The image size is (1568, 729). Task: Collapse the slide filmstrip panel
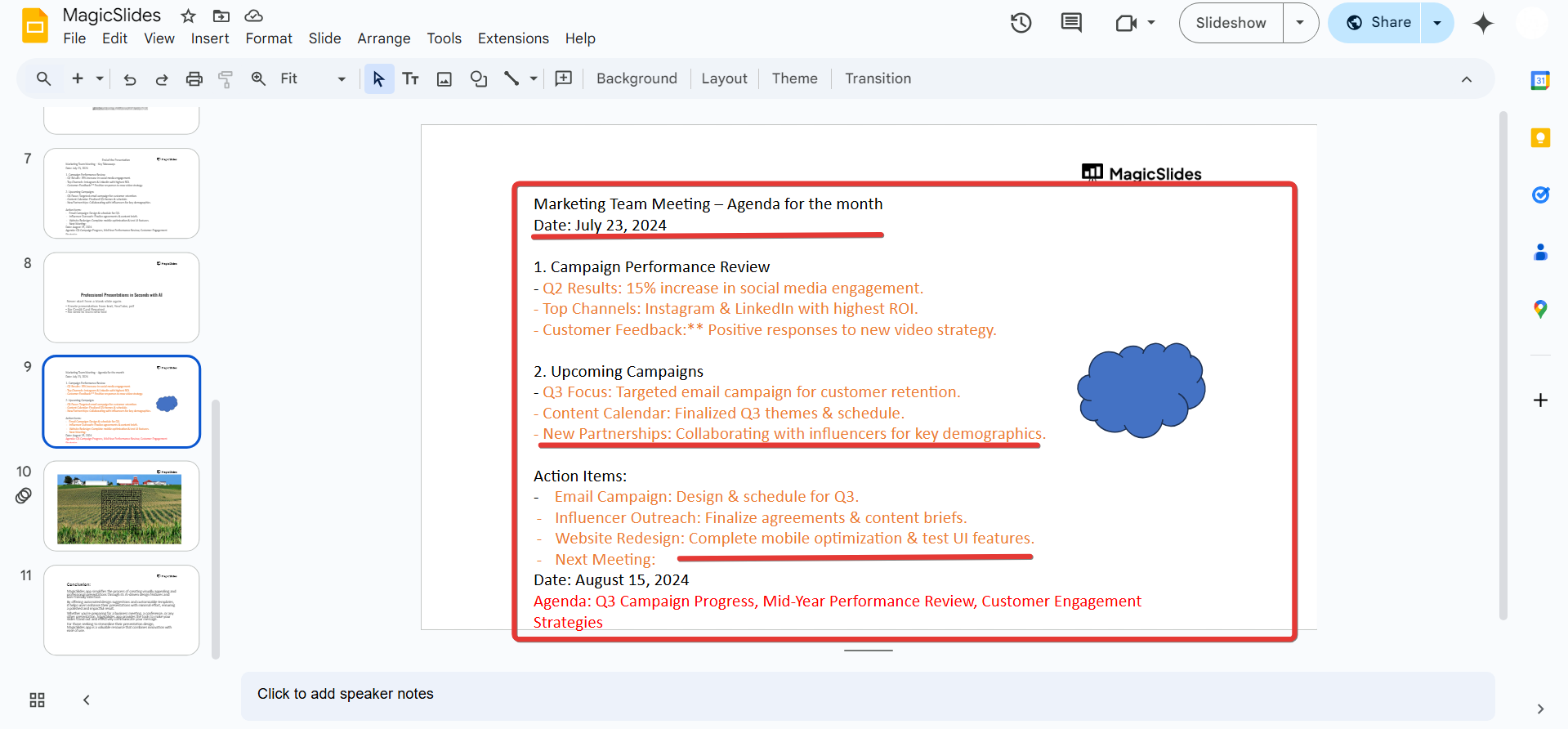(87, 700)
